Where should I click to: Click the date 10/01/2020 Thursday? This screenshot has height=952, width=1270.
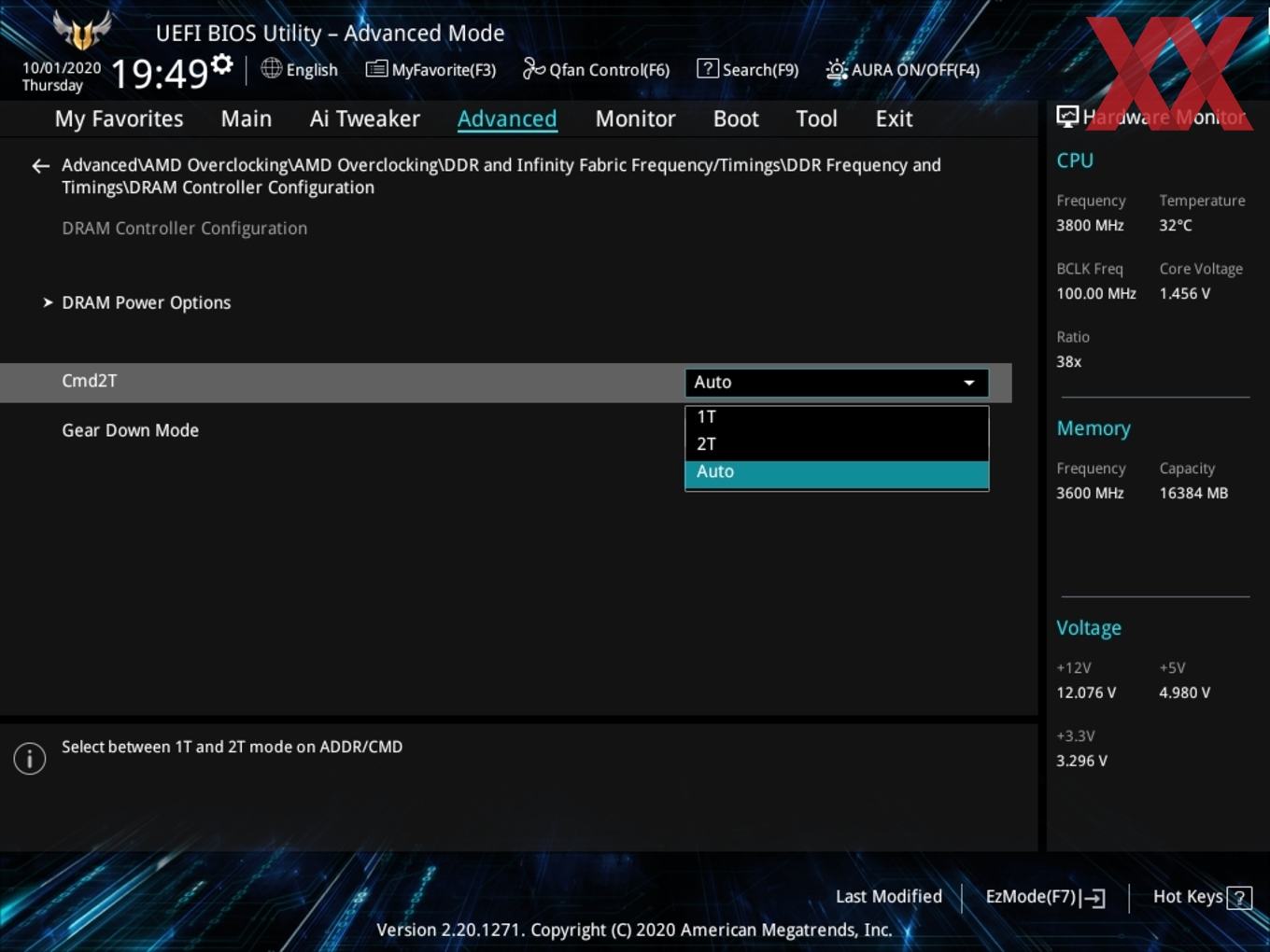tap(61, 77)
